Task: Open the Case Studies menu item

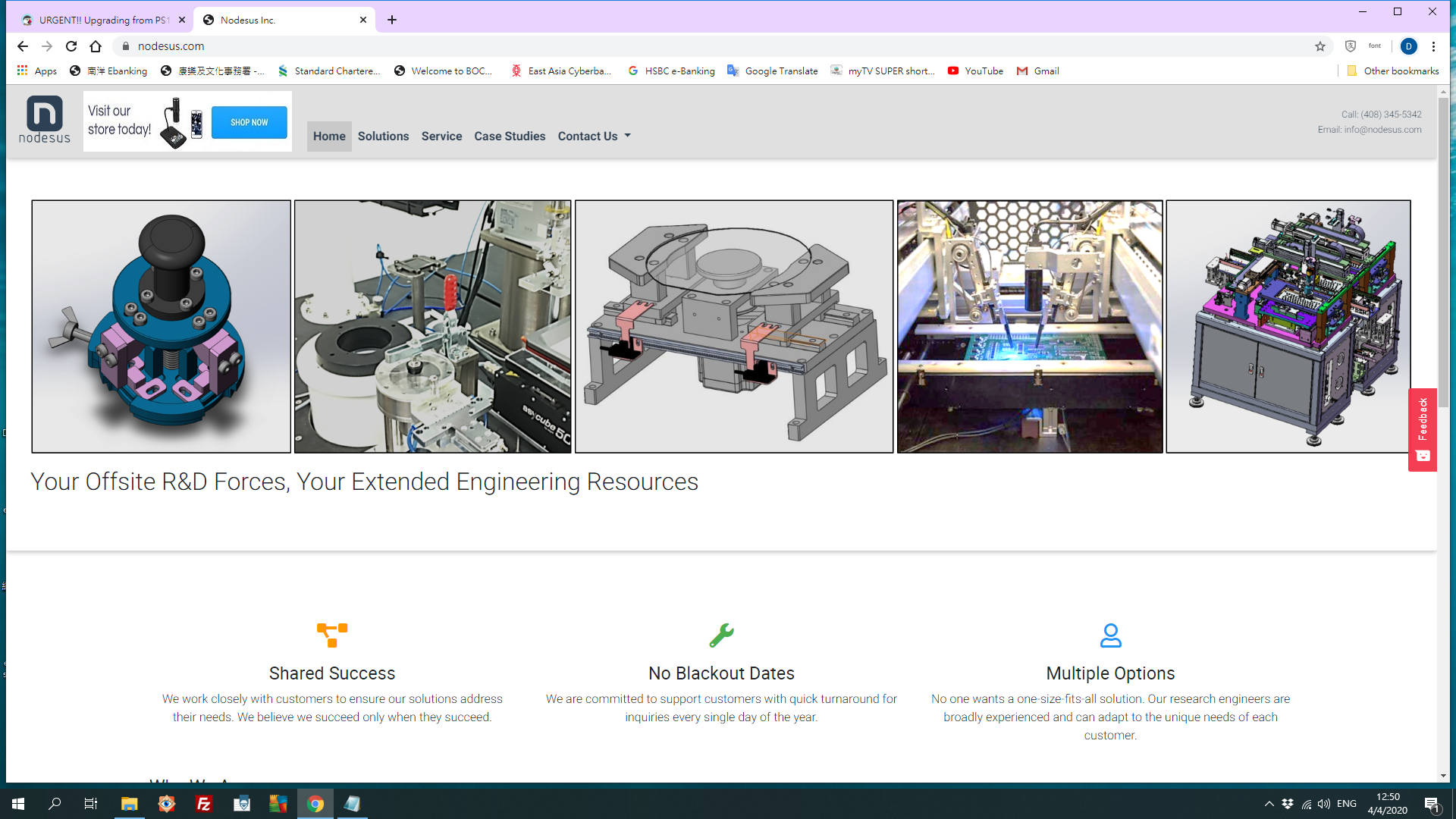Action: (510, 136)
